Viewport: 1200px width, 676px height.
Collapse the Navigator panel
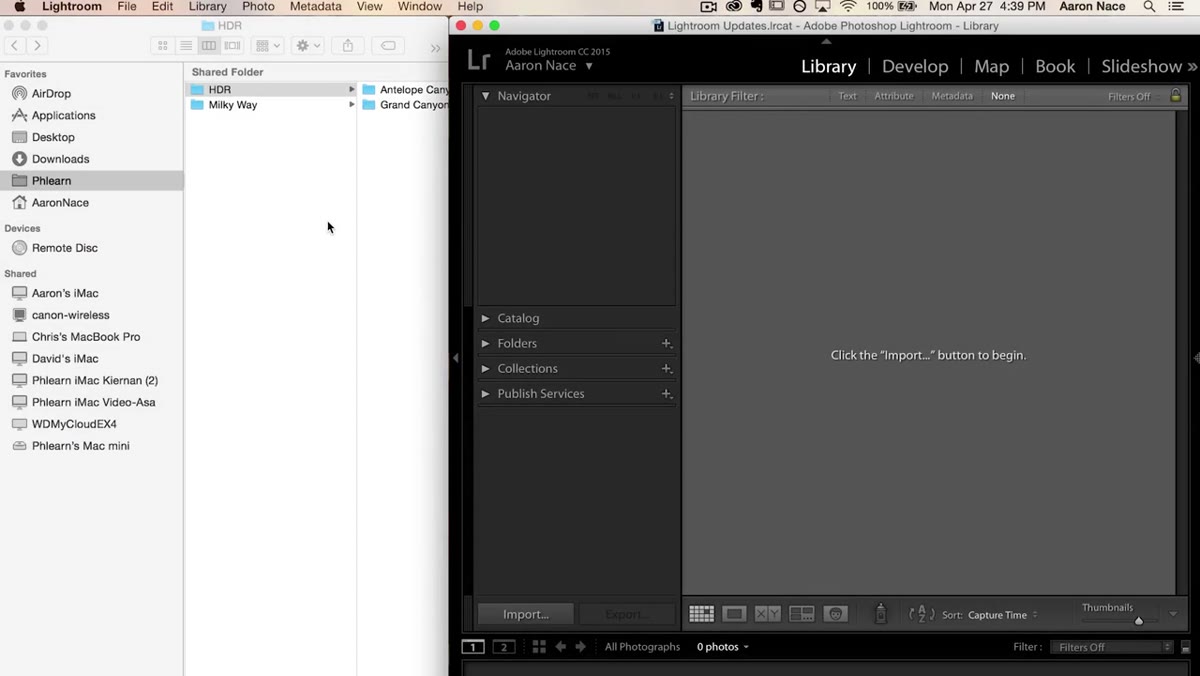pos(486,96)
